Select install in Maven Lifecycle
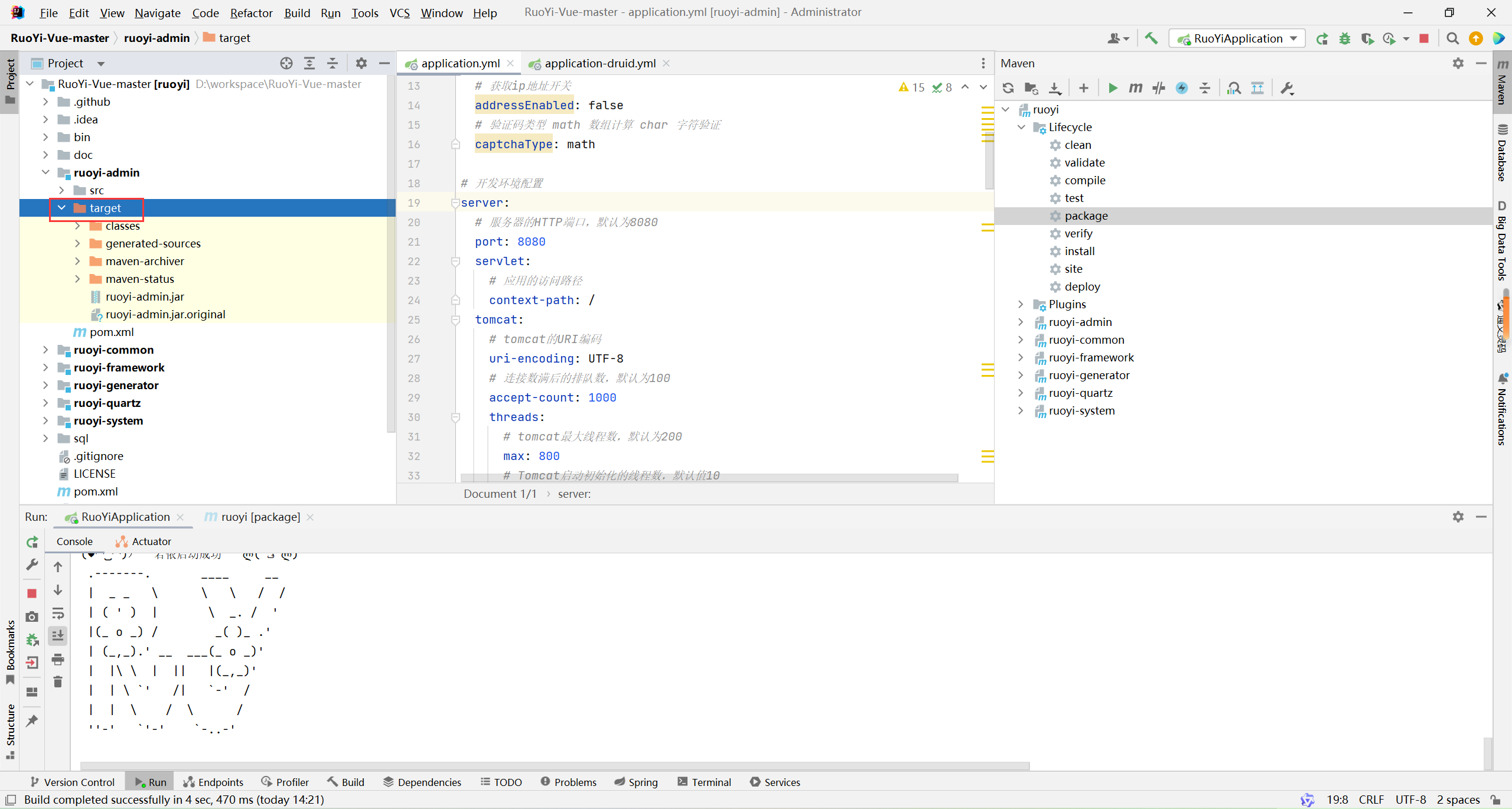1512x809 pixels. pyautogui.click(x=1079, y=251)
